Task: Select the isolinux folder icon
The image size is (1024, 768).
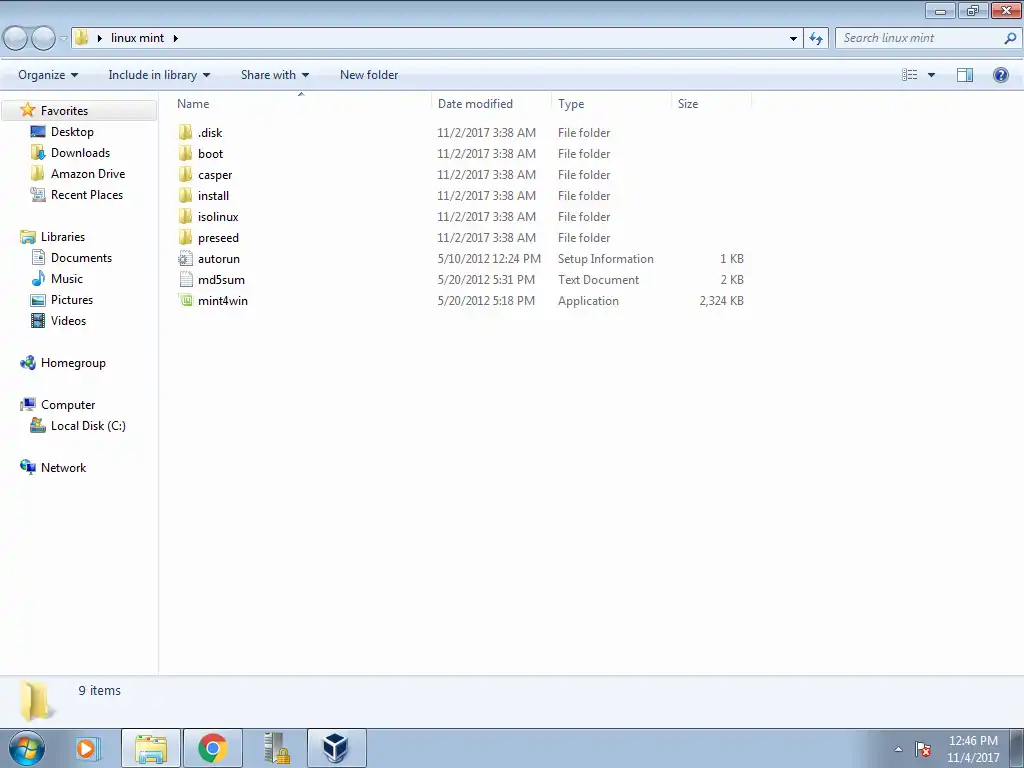Action: (186, 216)
